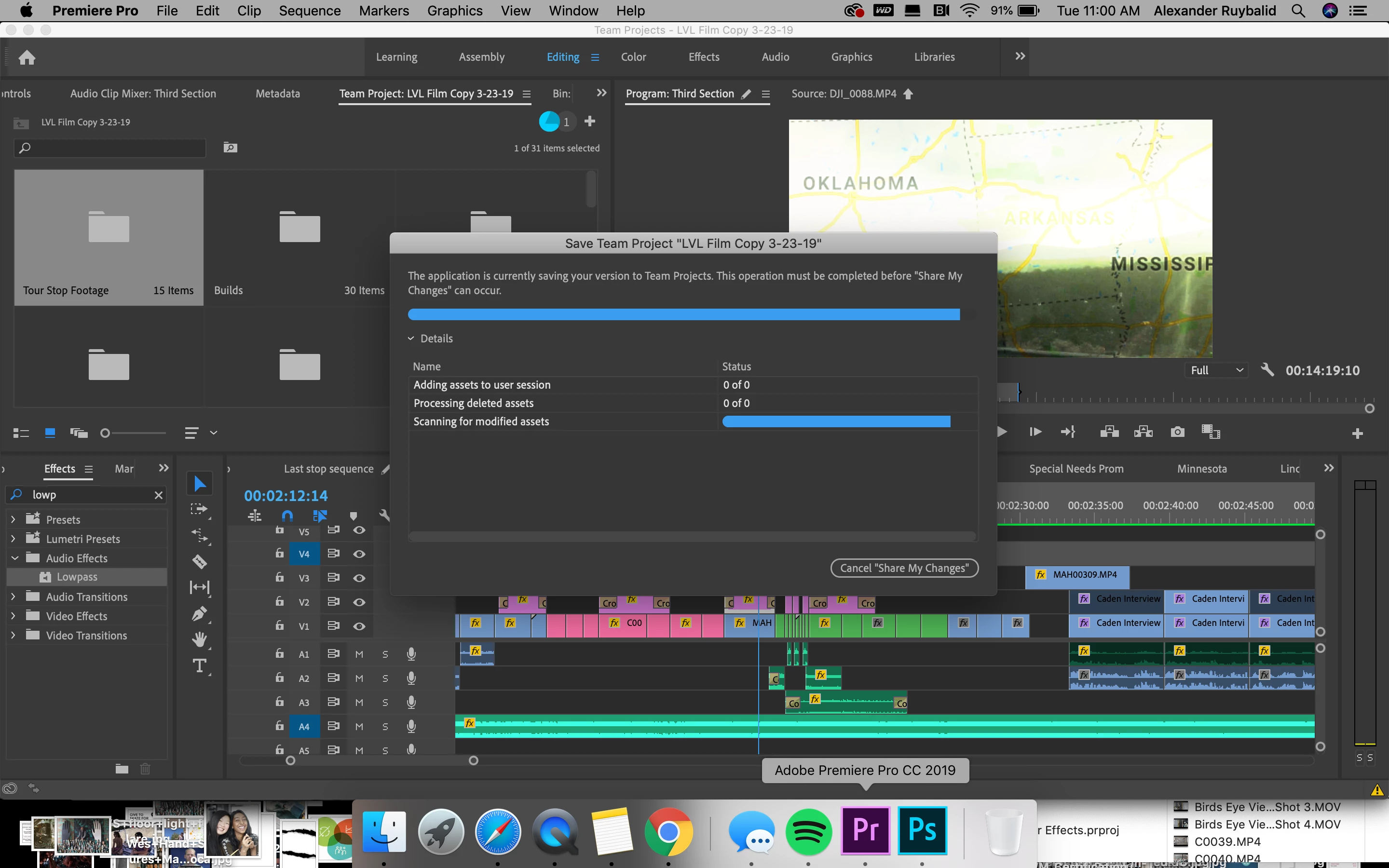The height and width of the screenshot is (868, 1389).
Task: Select the Razor tool
Action: click(x=199, y=561)
